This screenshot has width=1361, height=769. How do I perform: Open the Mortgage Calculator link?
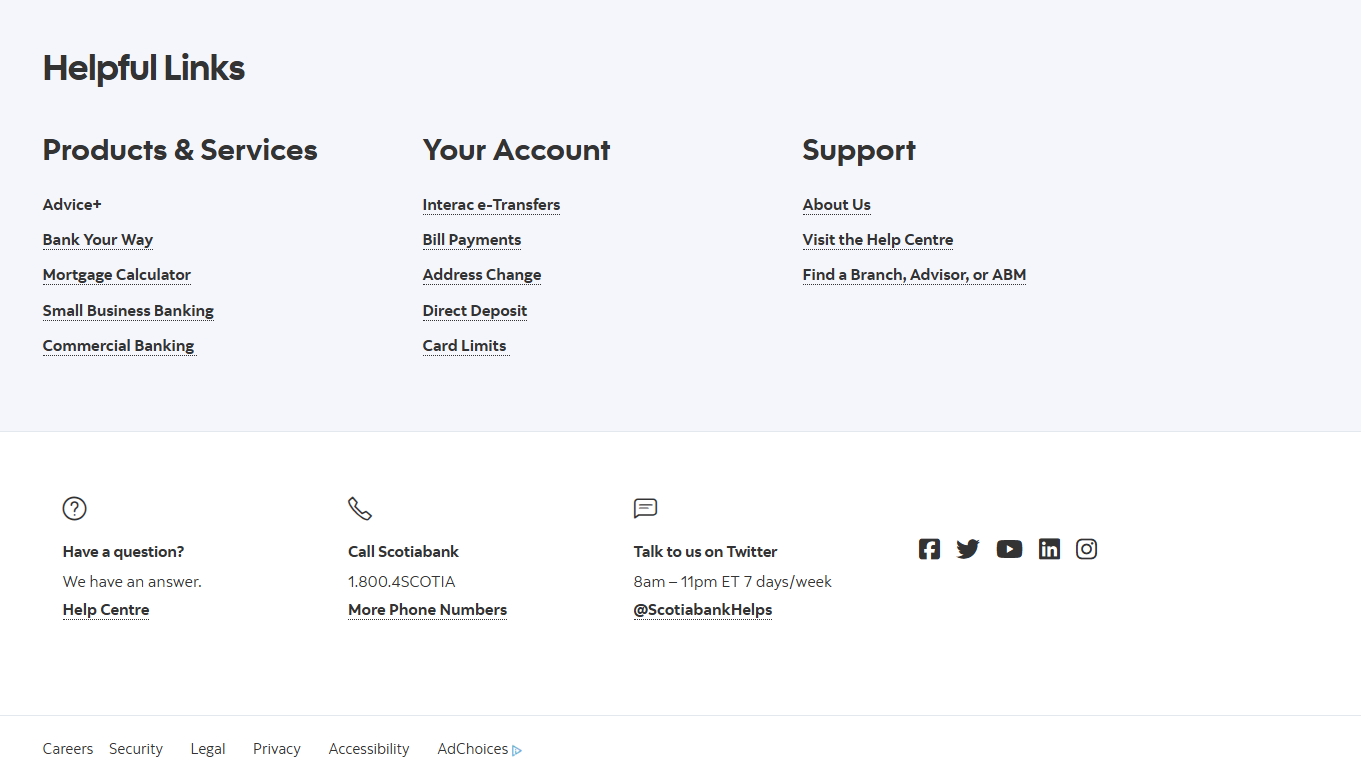pos(117,275)
